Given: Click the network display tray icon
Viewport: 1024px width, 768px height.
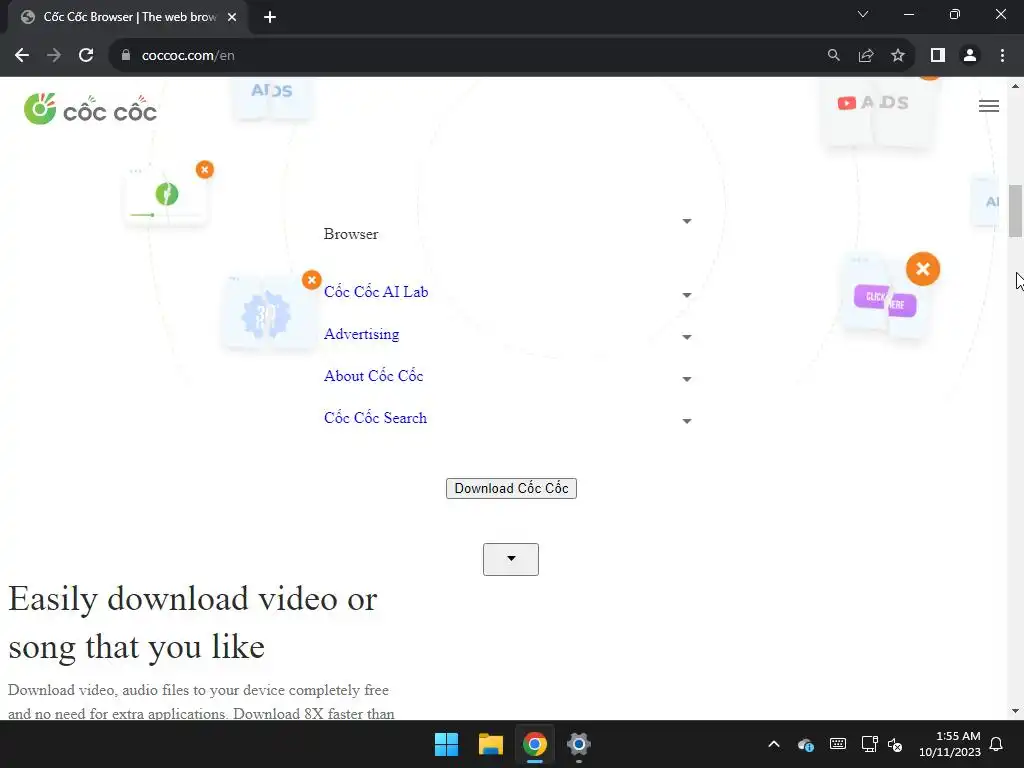Looking at the screenshot, I should click(869, 744).
